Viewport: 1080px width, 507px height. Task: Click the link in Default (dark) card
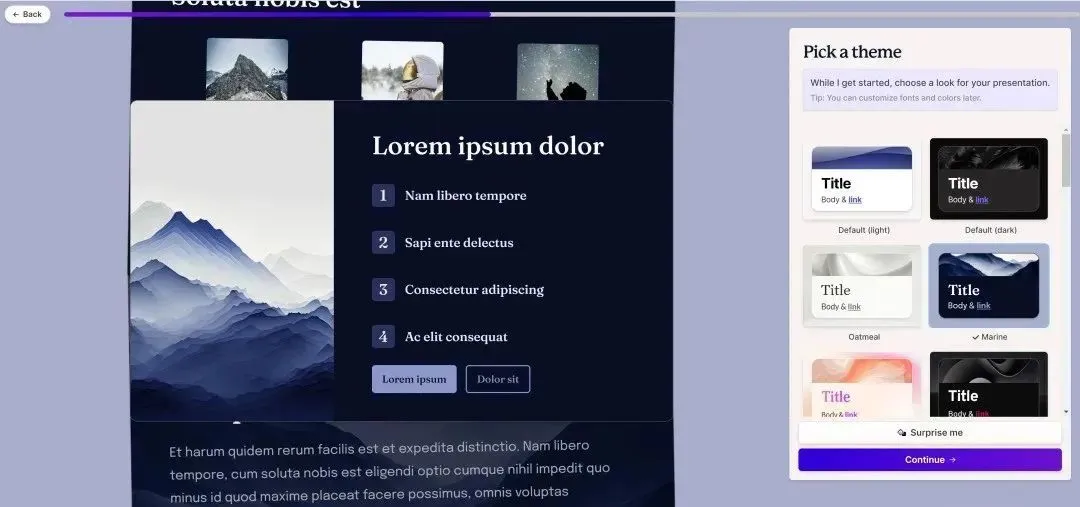point(982,200)
